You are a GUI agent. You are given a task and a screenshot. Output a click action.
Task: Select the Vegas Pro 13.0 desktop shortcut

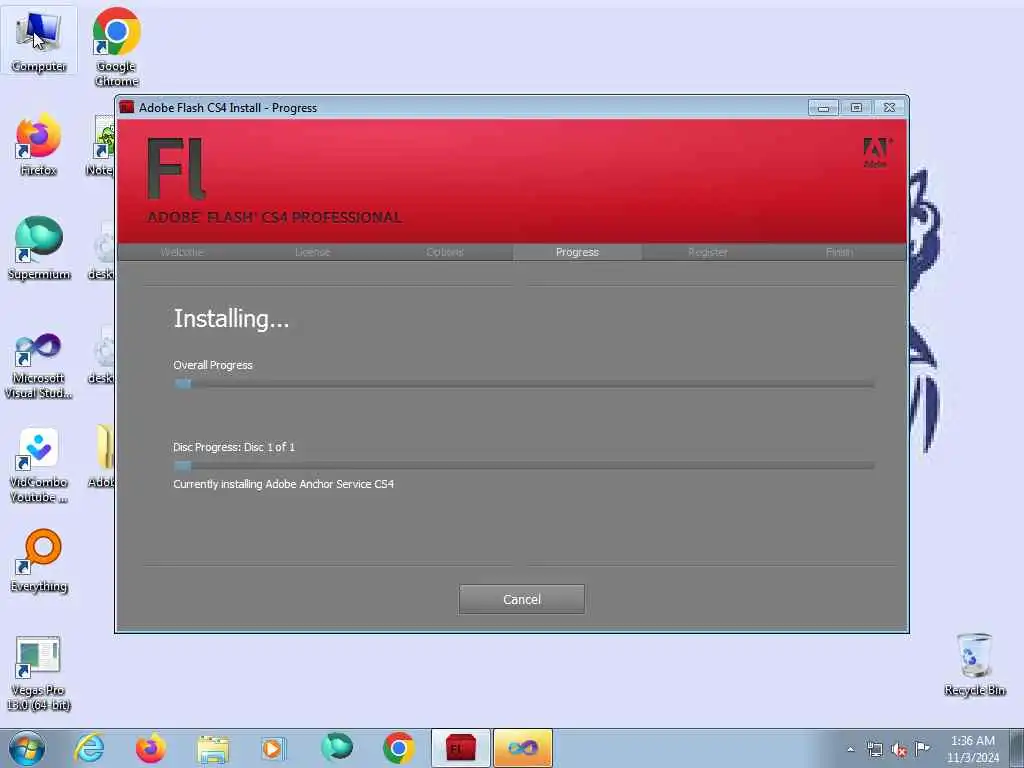(39, 674)
